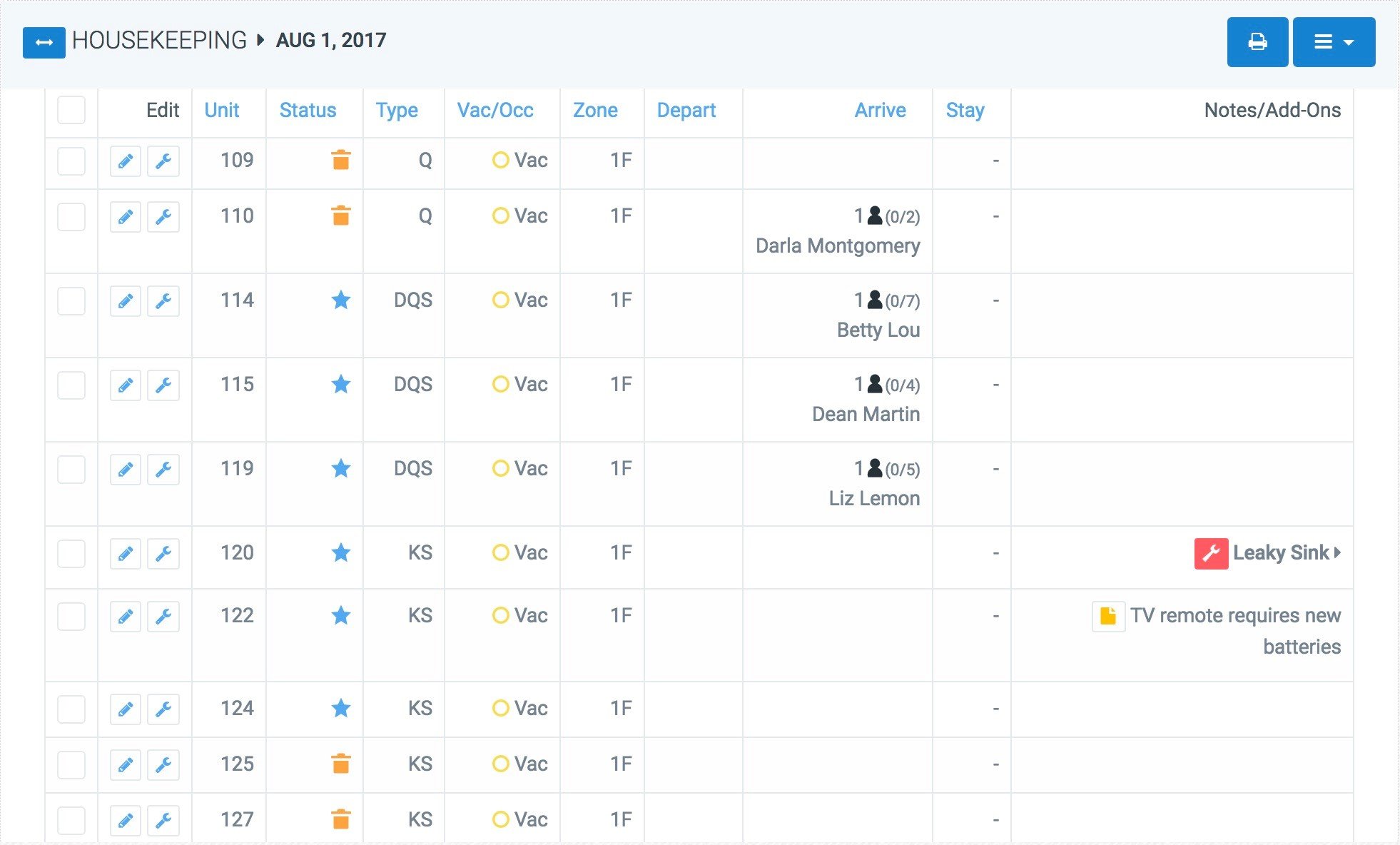Click the clean star status icon for unit 114

341,300
